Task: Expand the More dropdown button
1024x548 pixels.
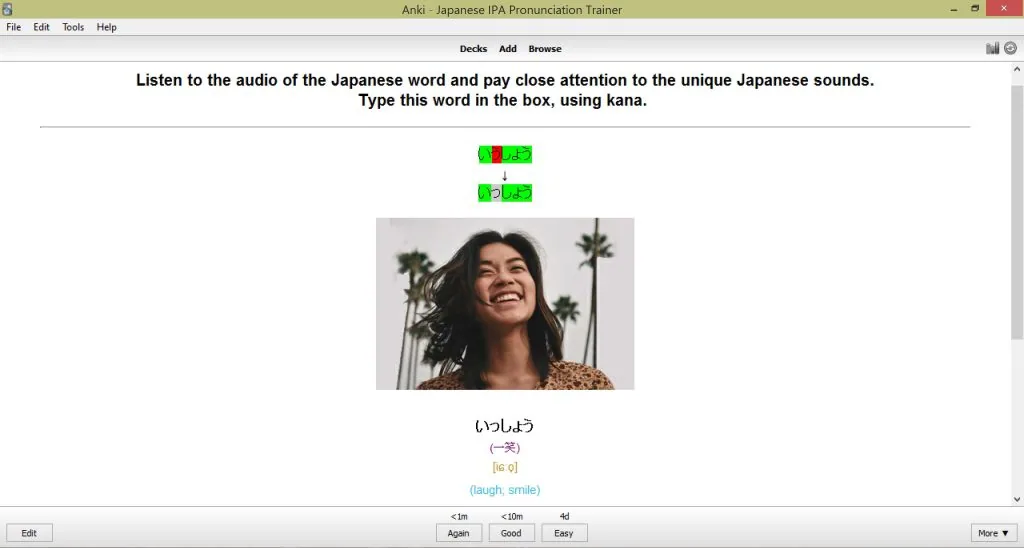Action: (x=993, y=533)
